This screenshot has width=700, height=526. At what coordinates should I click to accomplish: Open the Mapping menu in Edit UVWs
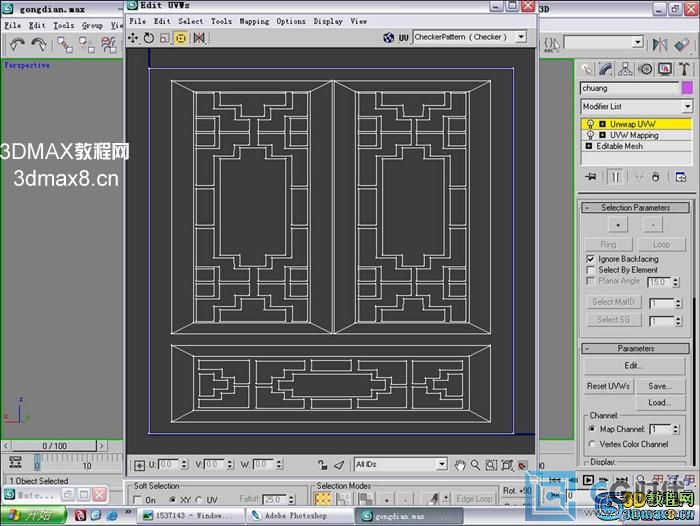click(x=254, y=21)
